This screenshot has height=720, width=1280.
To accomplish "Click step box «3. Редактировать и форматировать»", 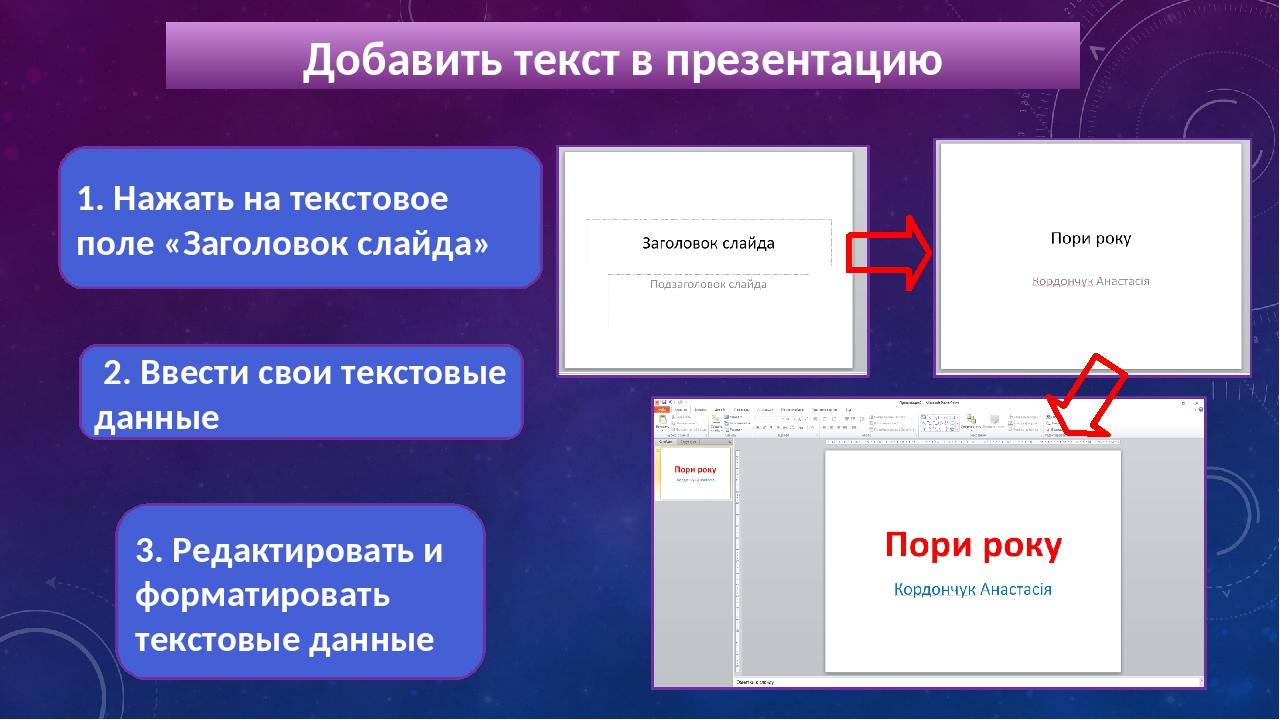I will coord(300,594).
